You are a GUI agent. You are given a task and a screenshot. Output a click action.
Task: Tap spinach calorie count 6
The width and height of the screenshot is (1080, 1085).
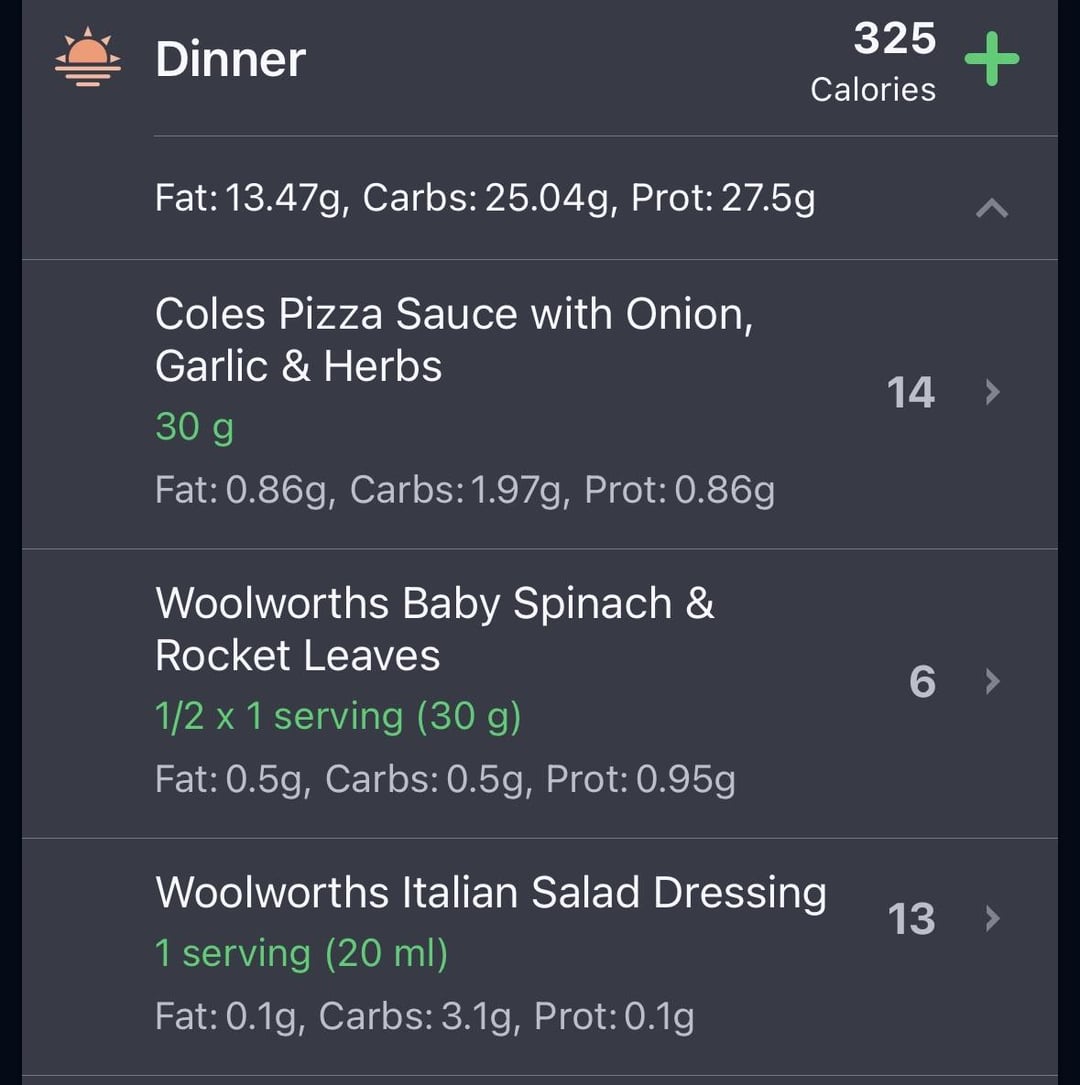pyautogui.click(x=922, y=682)
